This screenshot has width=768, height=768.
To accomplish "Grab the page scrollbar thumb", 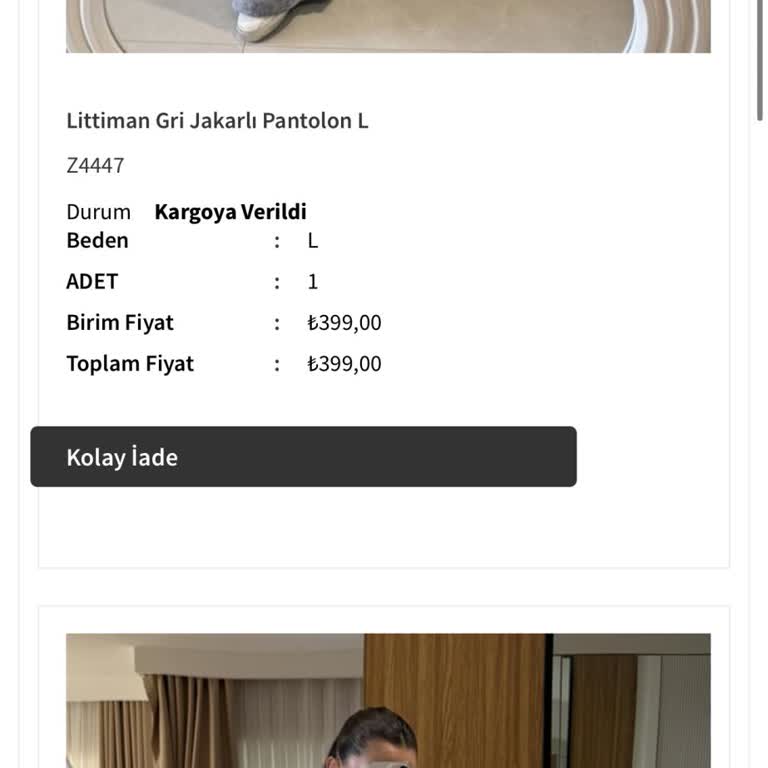I will (760, 60).
